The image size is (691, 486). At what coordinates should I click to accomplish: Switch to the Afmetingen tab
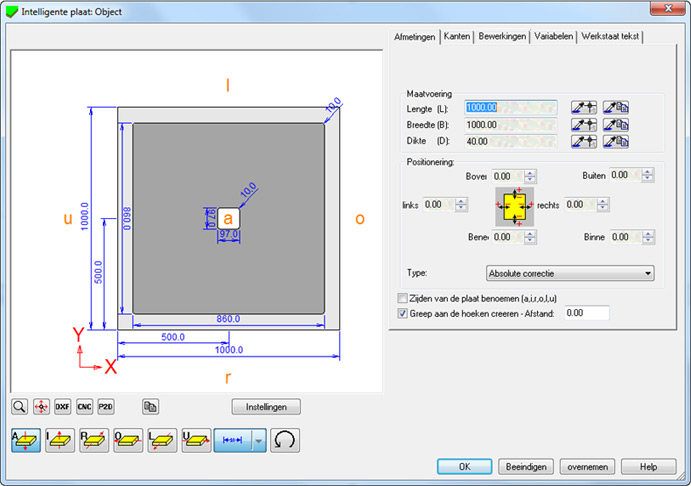click(x=414, y=37)
